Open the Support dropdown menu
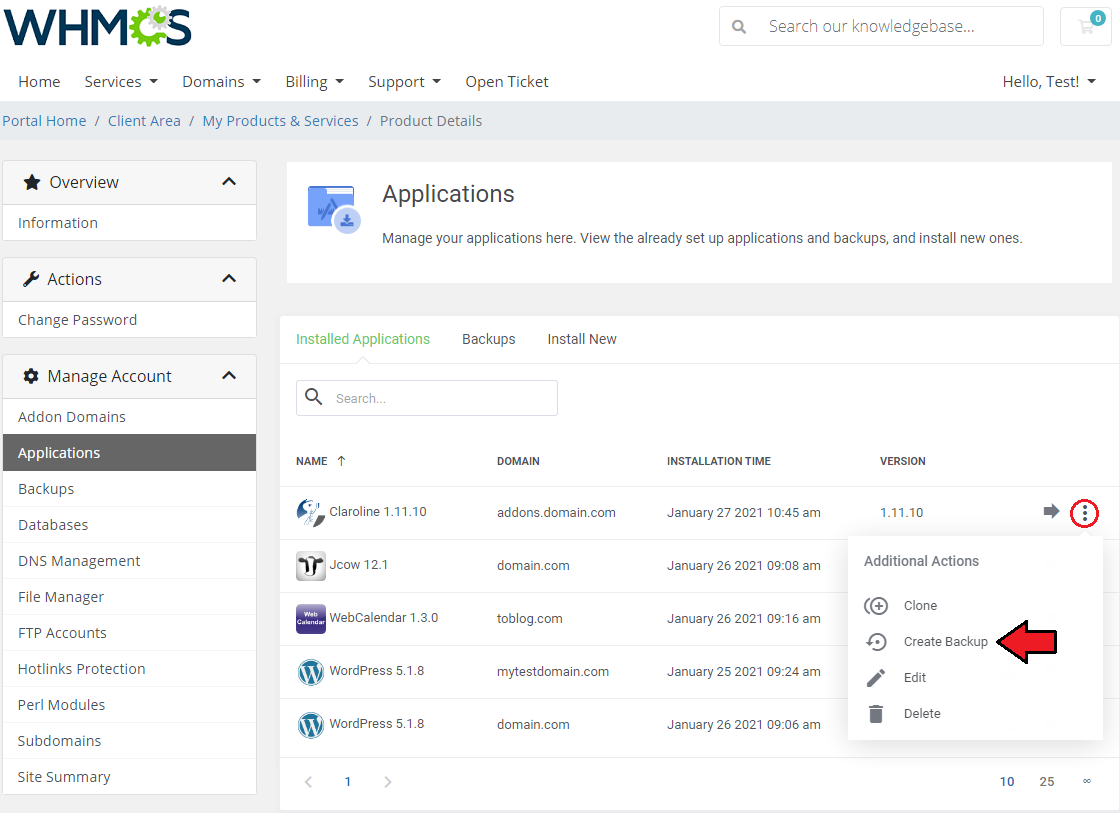The image size is (1120, 813). click(404, 81)
